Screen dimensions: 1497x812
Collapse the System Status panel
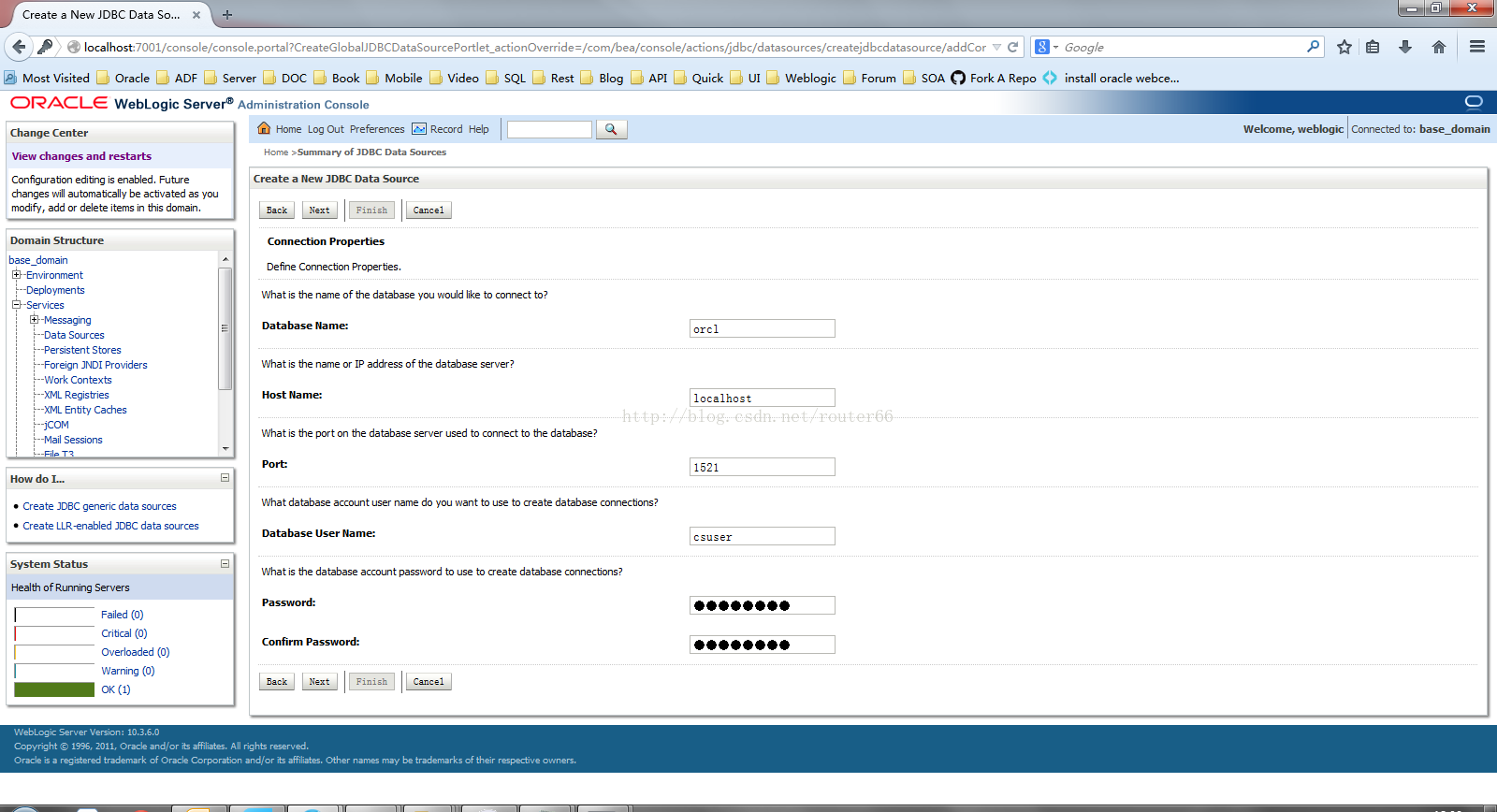[x=225, y=563]
